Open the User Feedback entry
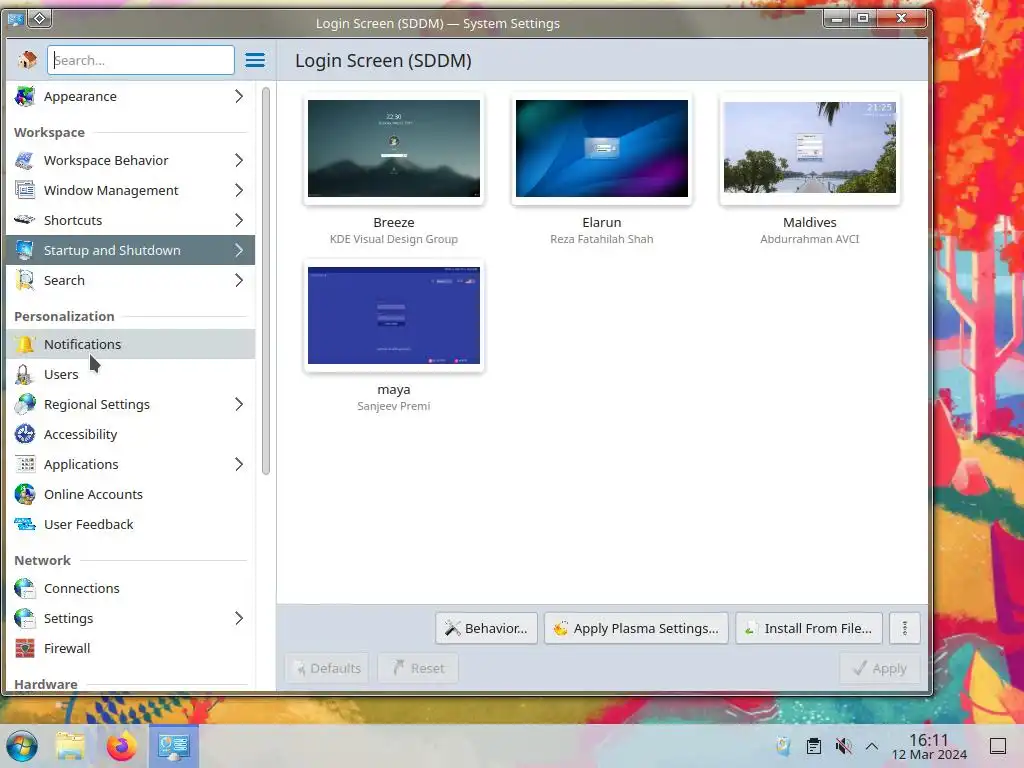The image size is (1024, 768). pyautogui.click(x=131, y=524)
